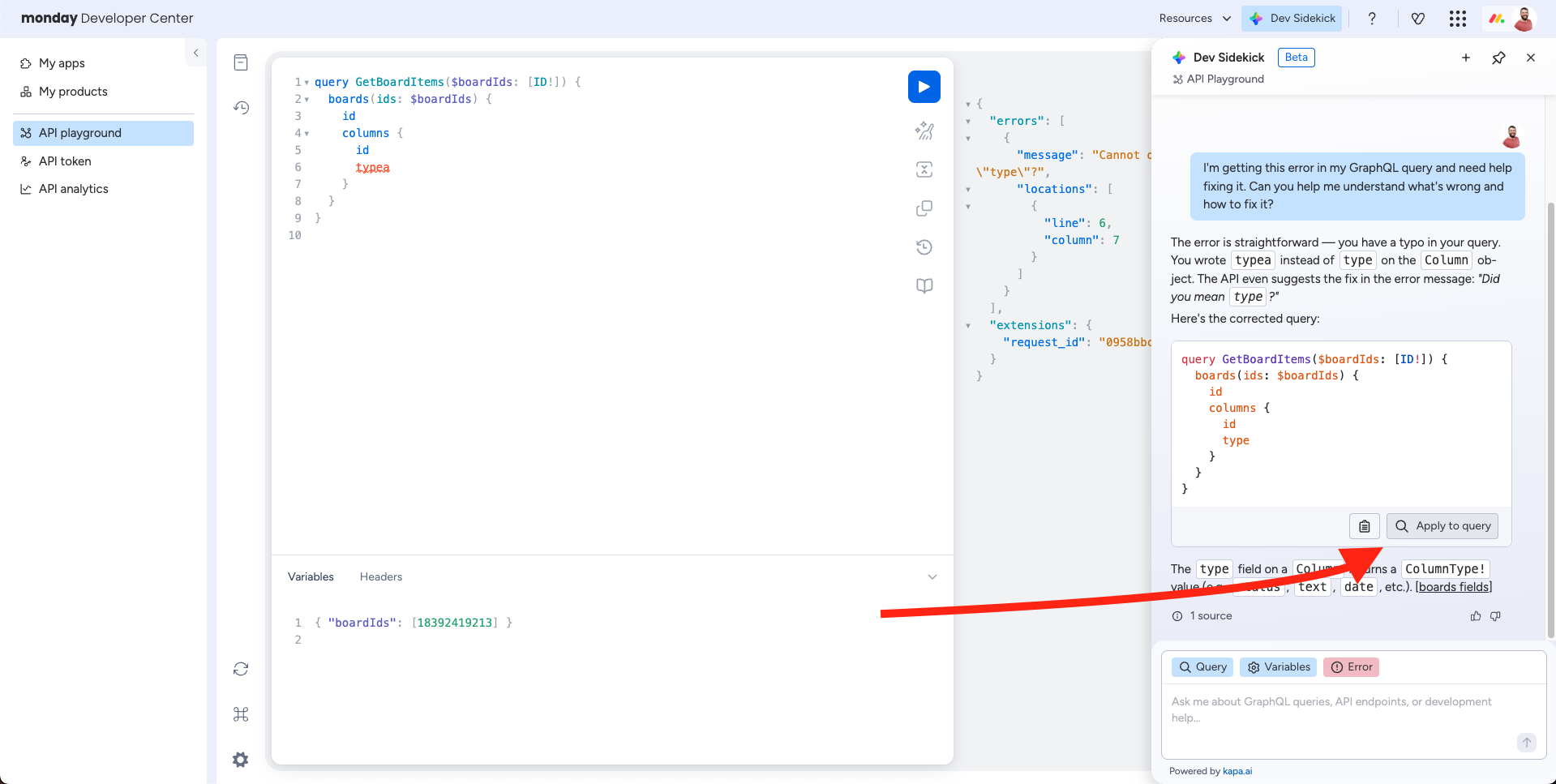The image size is (1556, 784).
Task: Toggle the Query context chip
Action: coord(1202,667)
